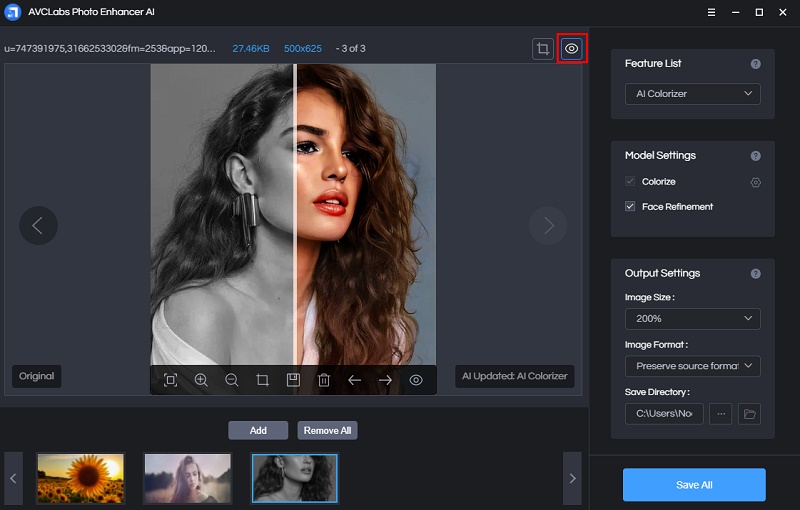Click the Save All button
Screen dimensions: 800x510
[694, 485]
